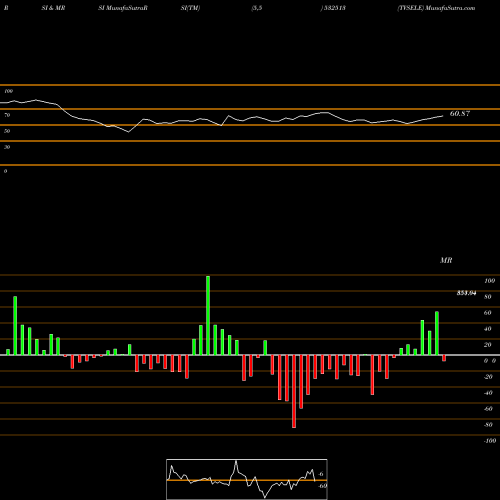
Task: Click the MR axis label 40
Action: (x=488, y=329)
